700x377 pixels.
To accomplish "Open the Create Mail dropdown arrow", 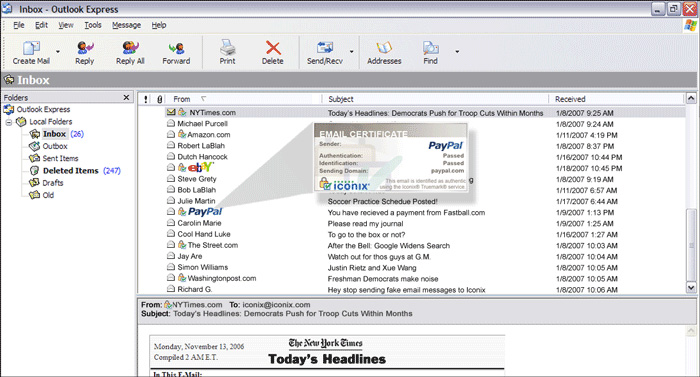I will 58,52.
